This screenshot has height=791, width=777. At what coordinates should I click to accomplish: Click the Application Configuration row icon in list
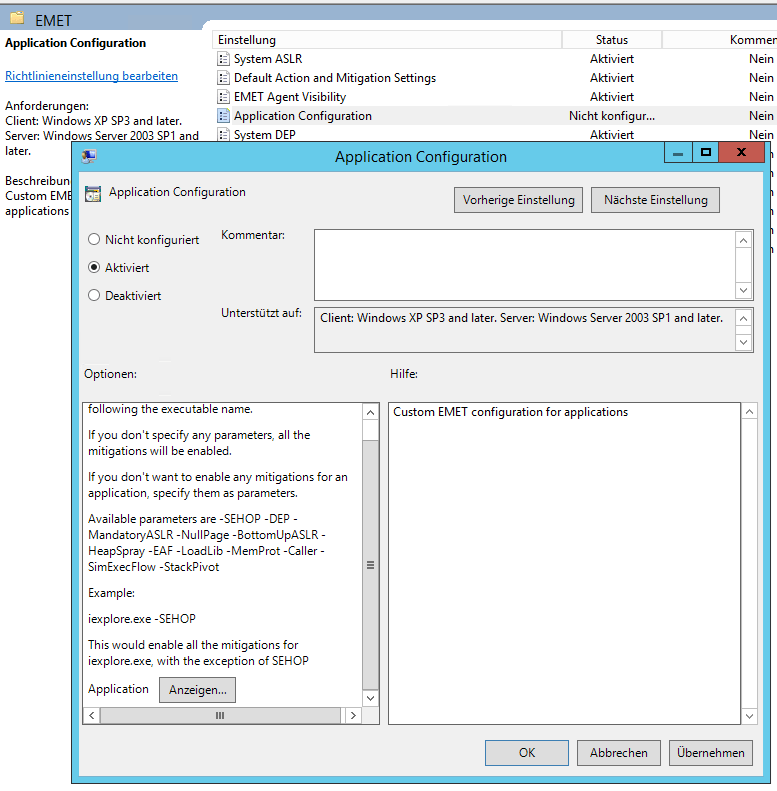[223, 116]
